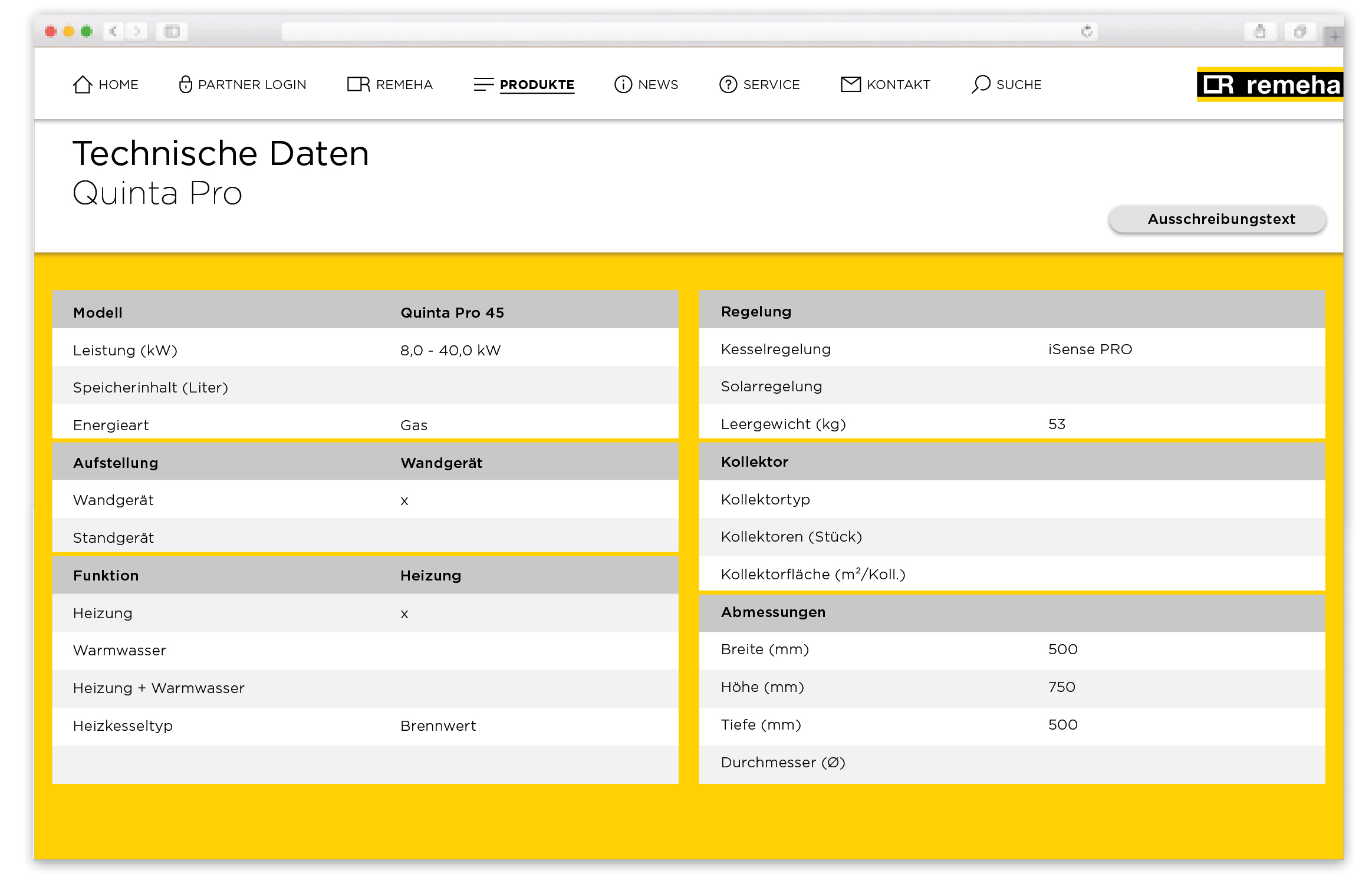Click the Standgerät row label

coord(113,538)
